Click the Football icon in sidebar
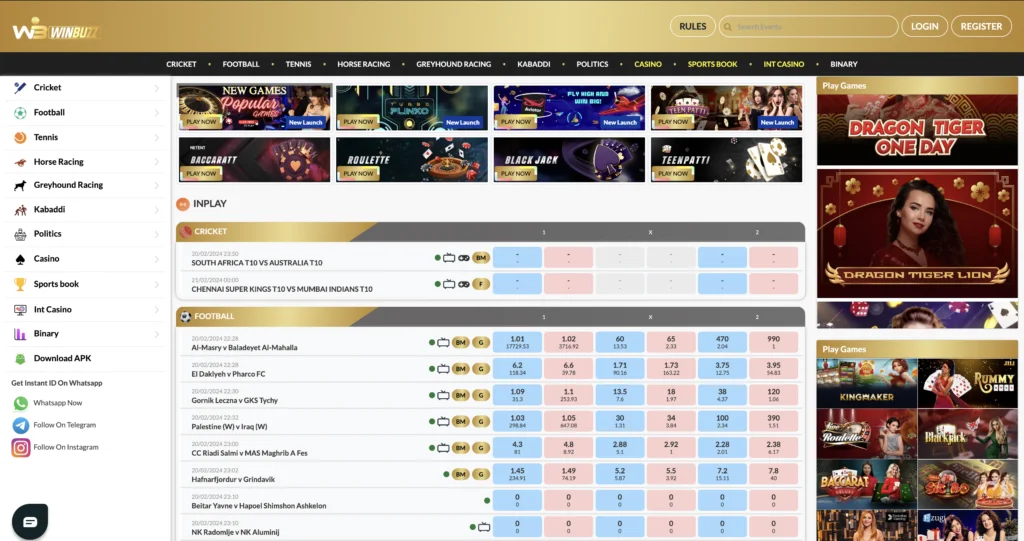Screen dimensions: 1024x541 tap(20, 112)
